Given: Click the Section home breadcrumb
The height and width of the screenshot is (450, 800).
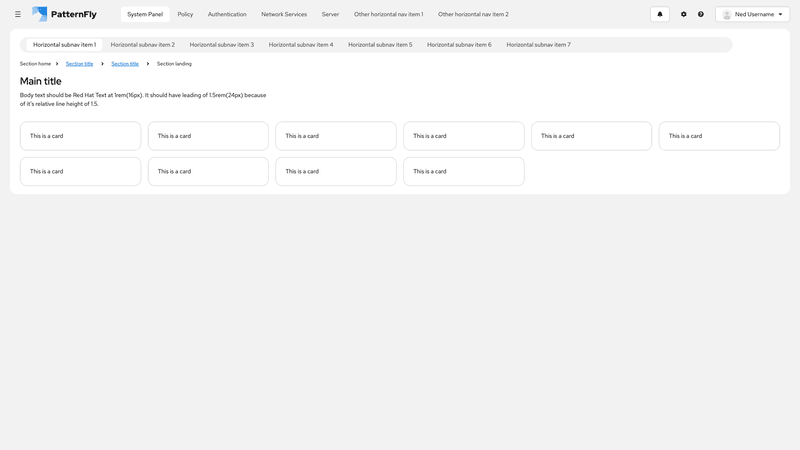Looking at the screenshot, I should click(35, 64).
